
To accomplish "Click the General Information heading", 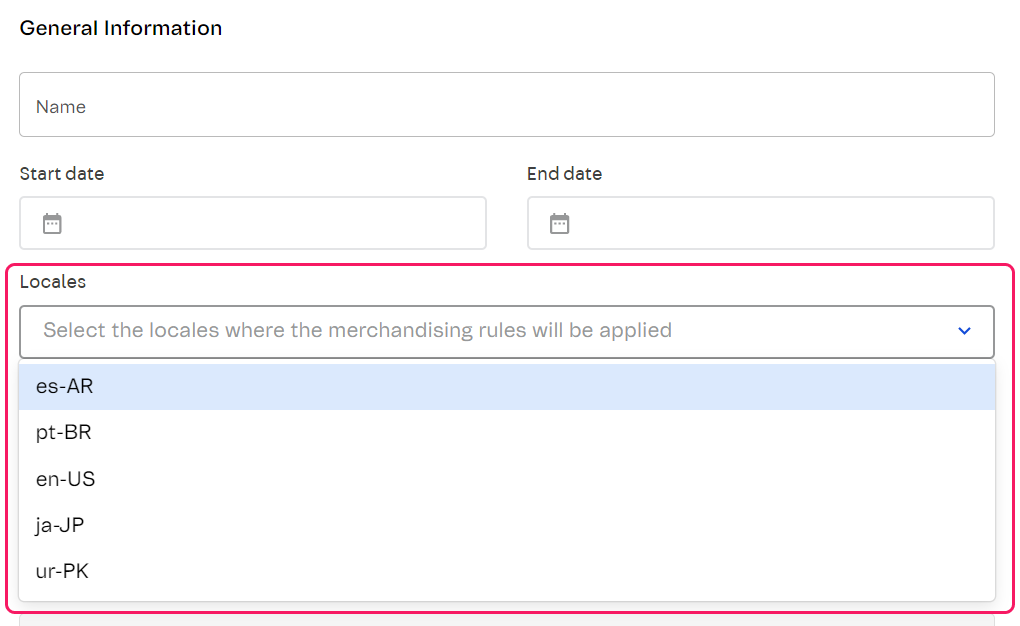I will pyautogui.click(x=121, y=28).
